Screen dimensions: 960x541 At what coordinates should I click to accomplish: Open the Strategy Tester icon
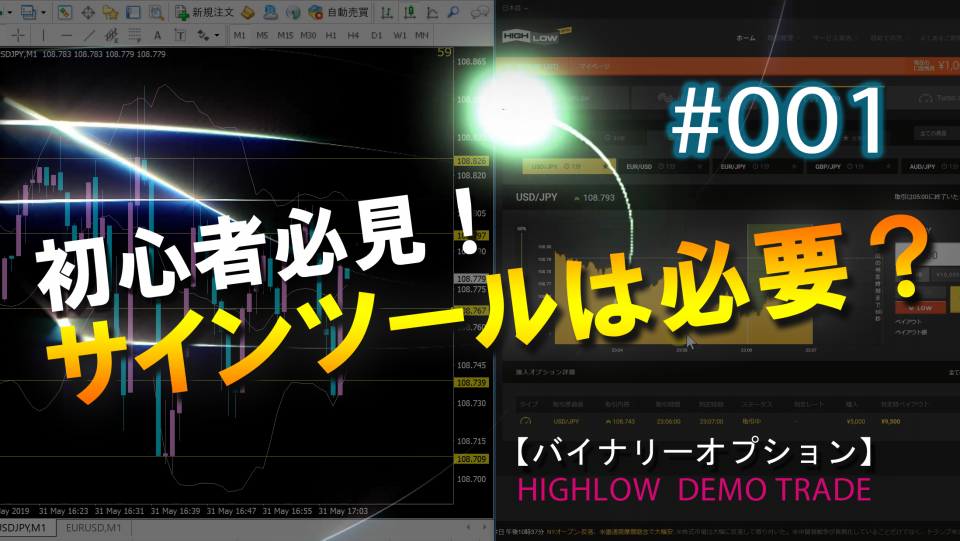click(156, 12)
